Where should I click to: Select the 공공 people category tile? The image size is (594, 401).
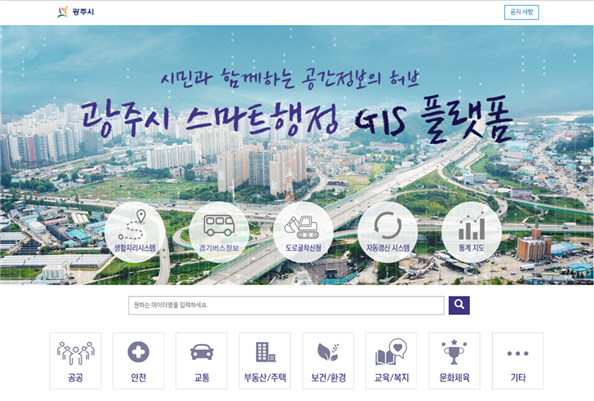(x=75, y=361)
